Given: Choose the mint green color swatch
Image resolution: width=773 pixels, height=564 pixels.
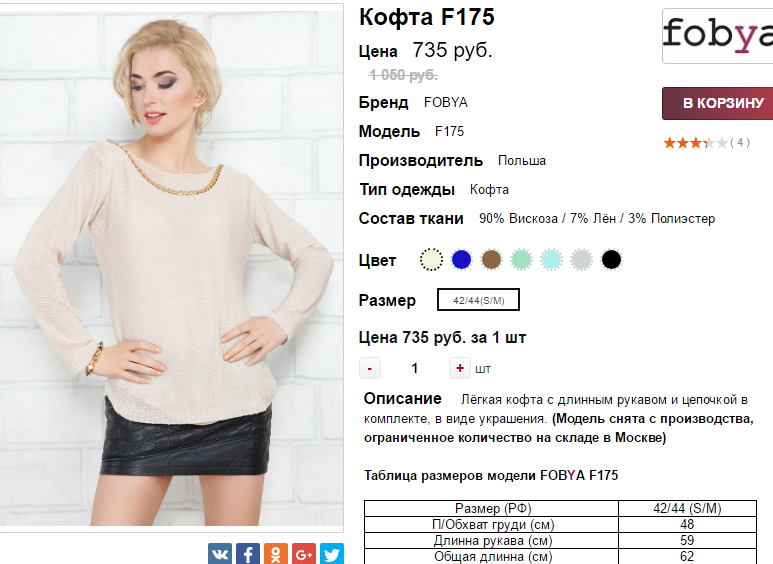Looking at the screenshot, I should 522,259.
